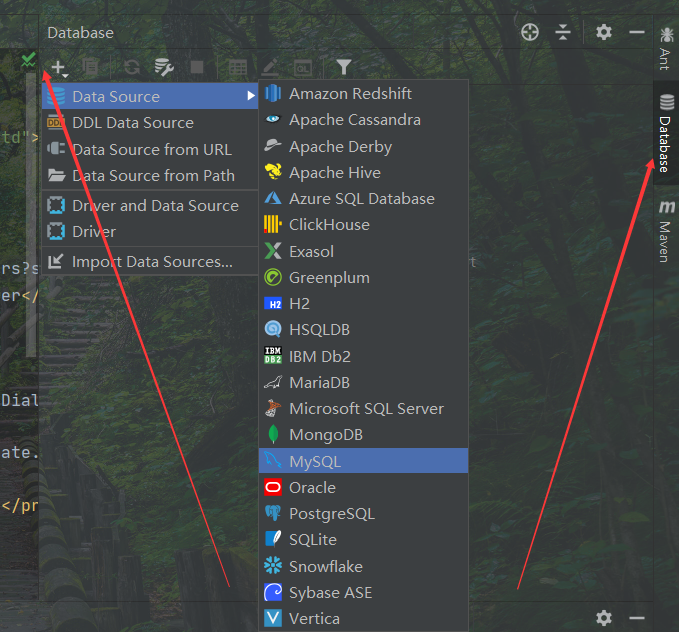Switch to the Database side tab
679x632 pixels.
pyautogui.click(x=666, y=133)
